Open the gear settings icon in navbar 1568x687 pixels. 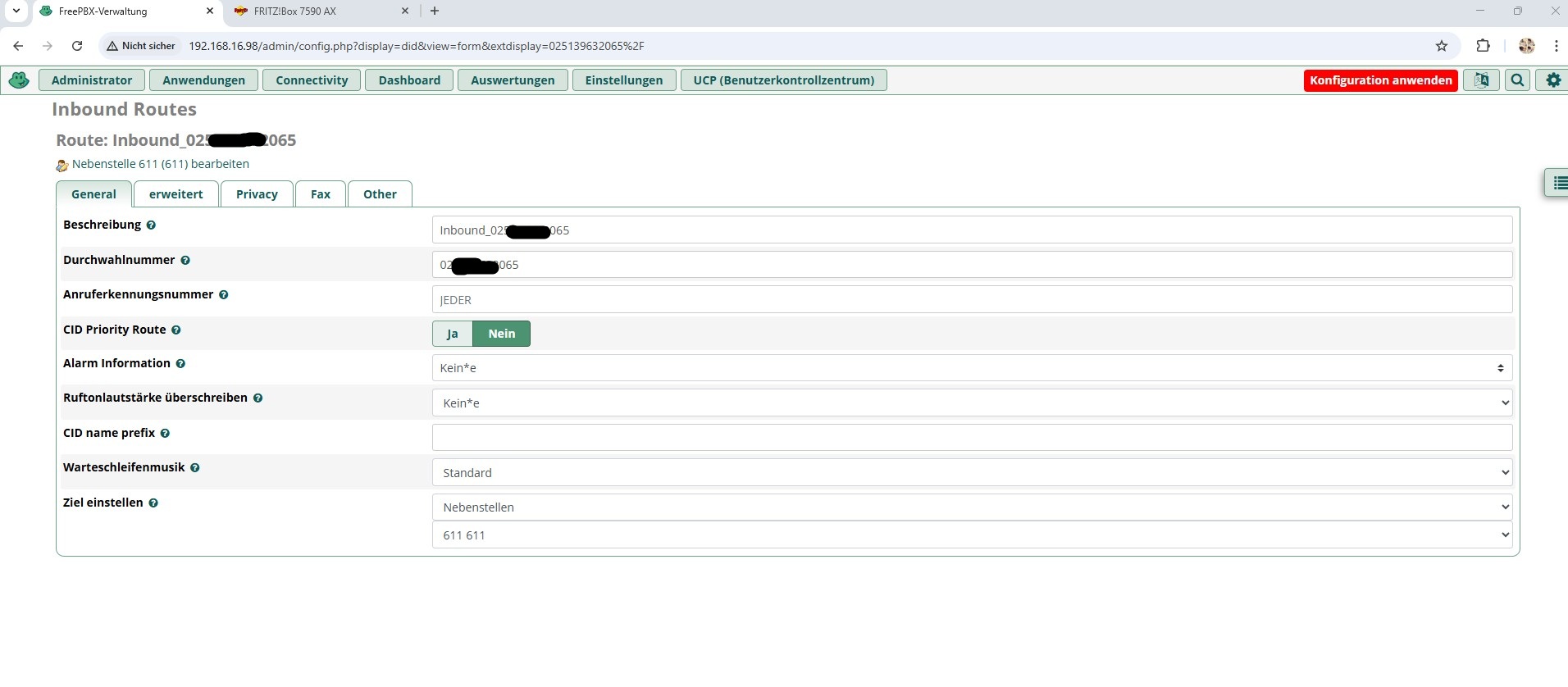point(1553,80)
